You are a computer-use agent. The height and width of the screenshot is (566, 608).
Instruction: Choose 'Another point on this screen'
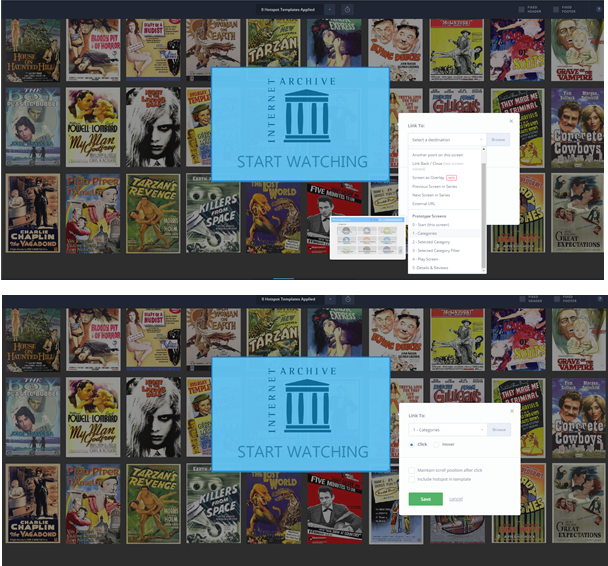[438, 155]
